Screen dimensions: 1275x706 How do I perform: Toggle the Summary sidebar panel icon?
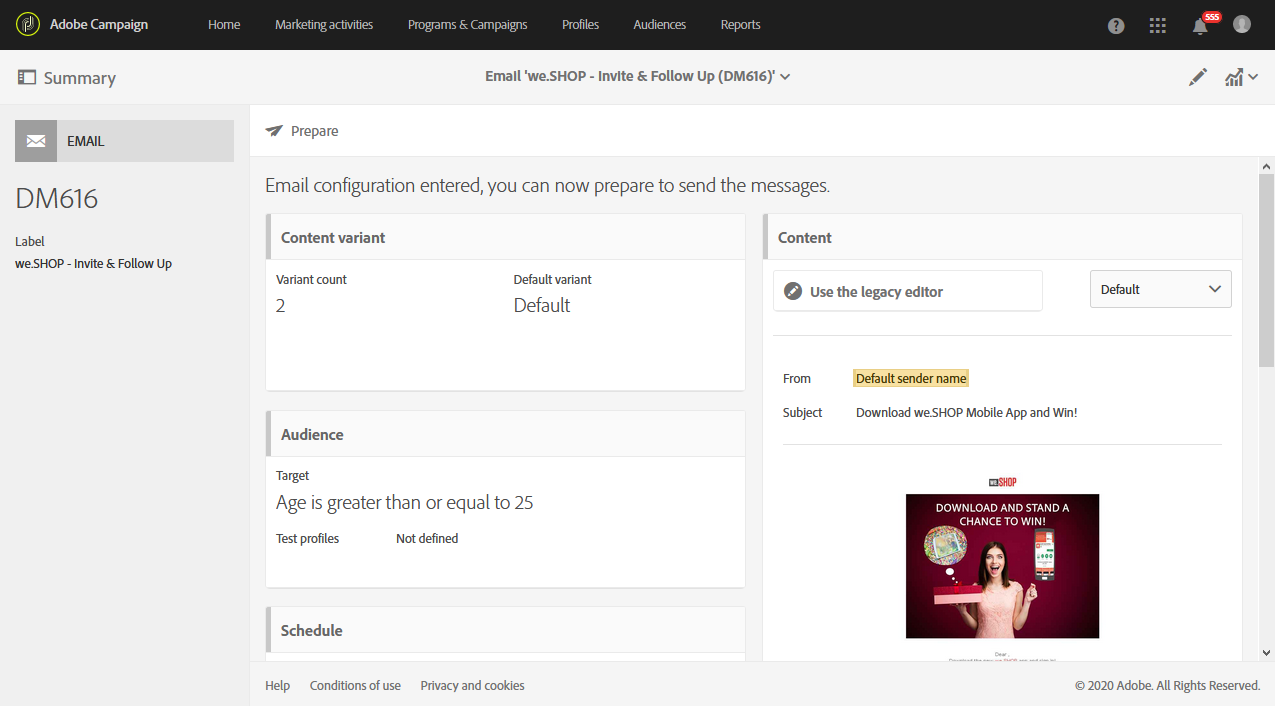[27, 77]
